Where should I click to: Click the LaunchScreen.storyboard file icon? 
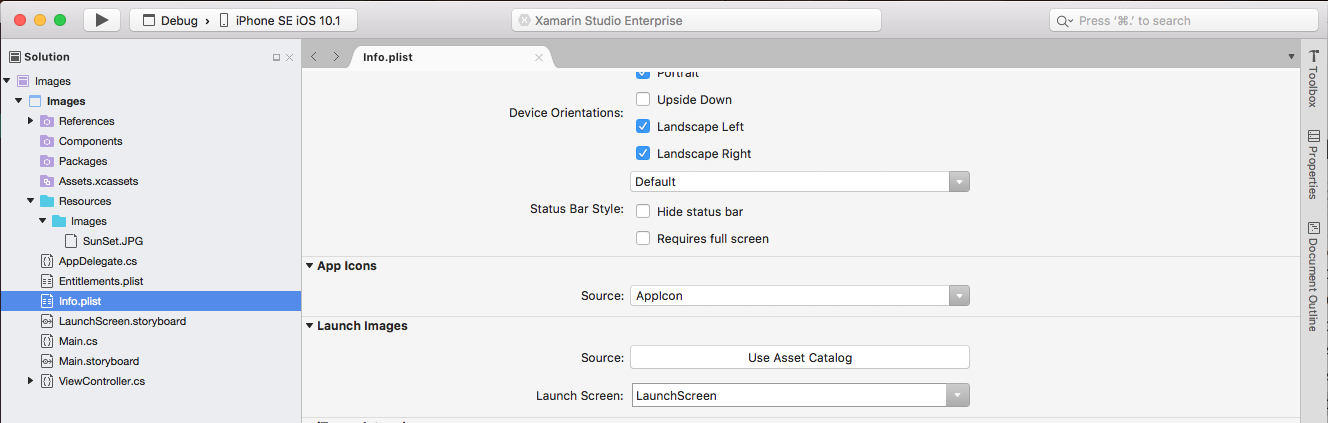click(47, 321)
